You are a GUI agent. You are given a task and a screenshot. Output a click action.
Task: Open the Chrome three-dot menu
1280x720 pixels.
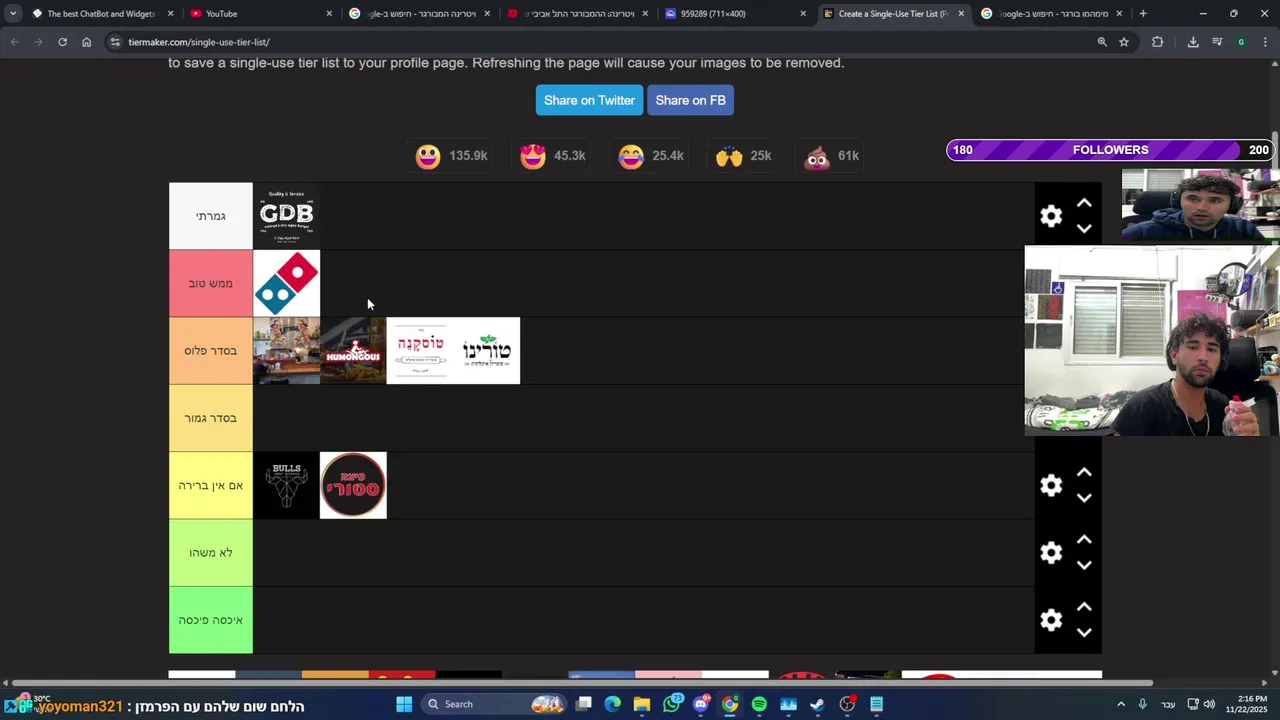[x=1265, y=42]
